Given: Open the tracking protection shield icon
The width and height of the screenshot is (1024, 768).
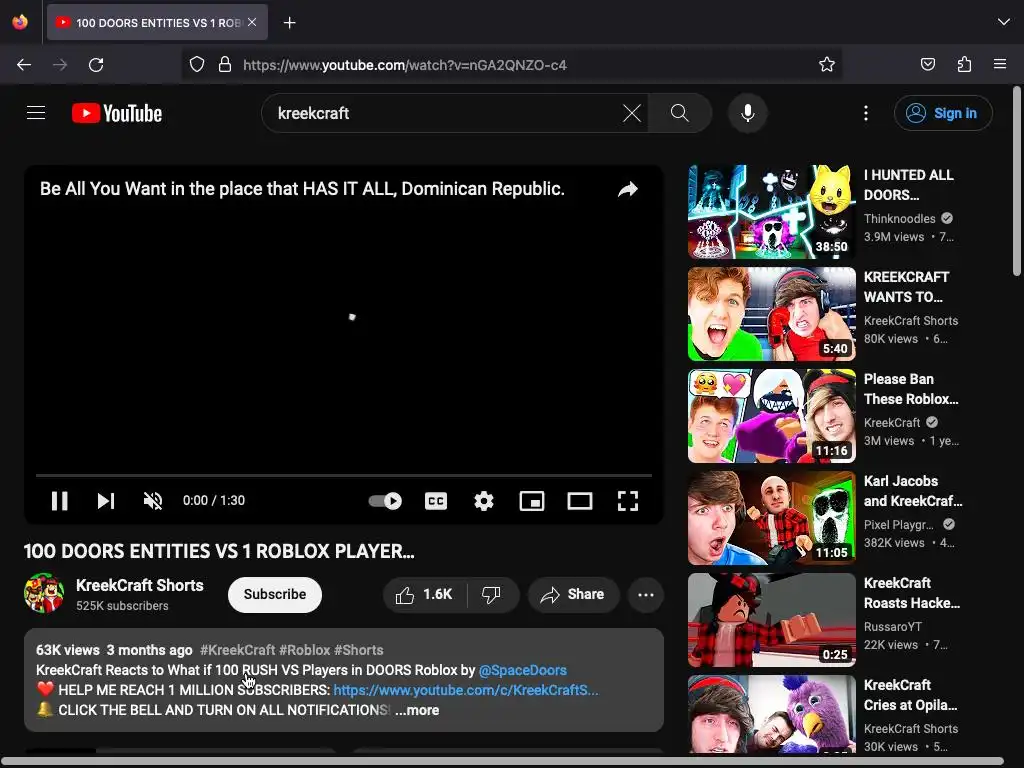Looking at the screenshot, I should pyautogui.click(x=197, y=64).
